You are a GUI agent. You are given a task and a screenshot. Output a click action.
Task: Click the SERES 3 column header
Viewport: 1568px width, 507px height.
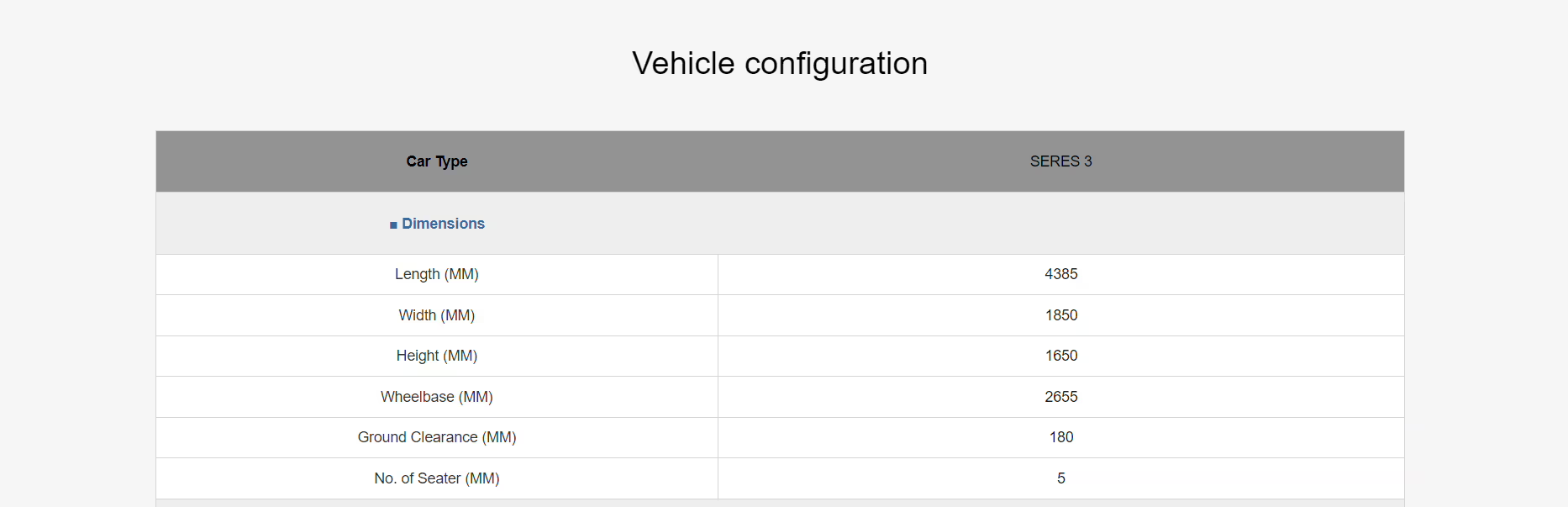(1060, 161)
